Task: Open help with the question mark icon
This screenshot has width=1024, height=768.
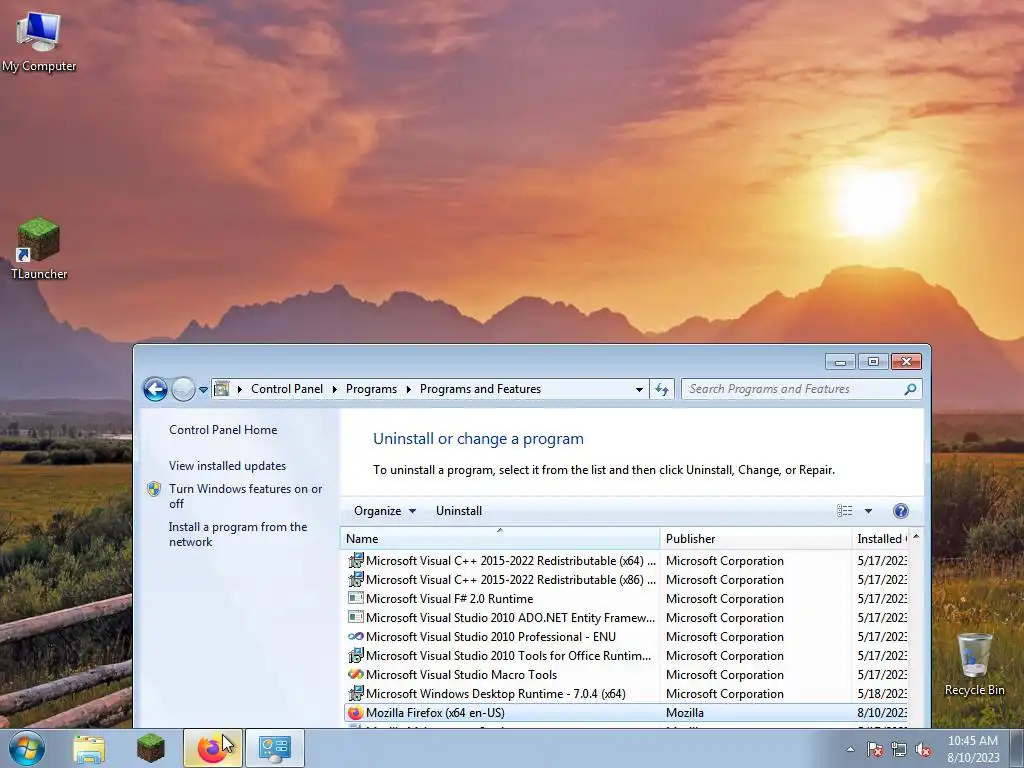Action: 901,511
